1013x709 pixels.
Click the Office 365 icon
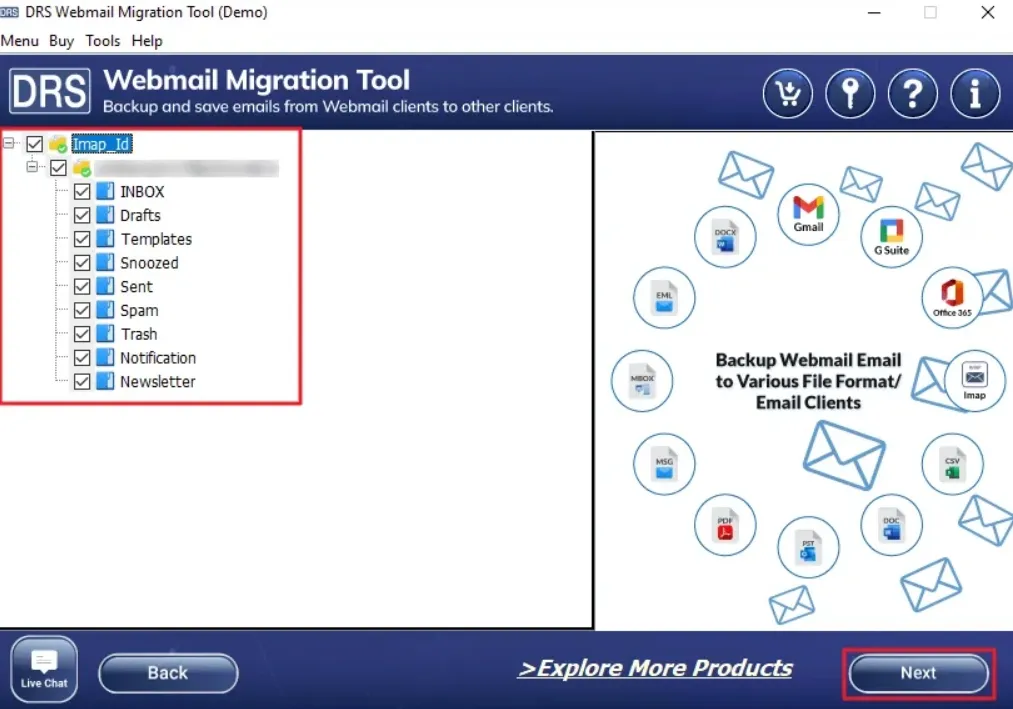click(952, 297)
